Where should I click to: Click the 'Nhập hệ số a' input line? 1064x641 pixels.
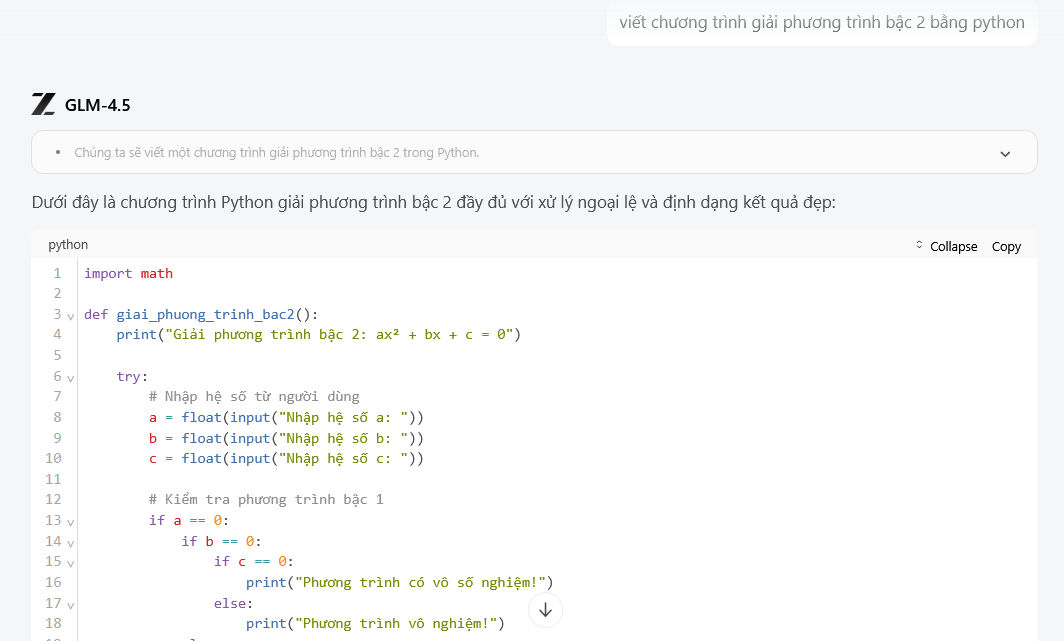286,417
